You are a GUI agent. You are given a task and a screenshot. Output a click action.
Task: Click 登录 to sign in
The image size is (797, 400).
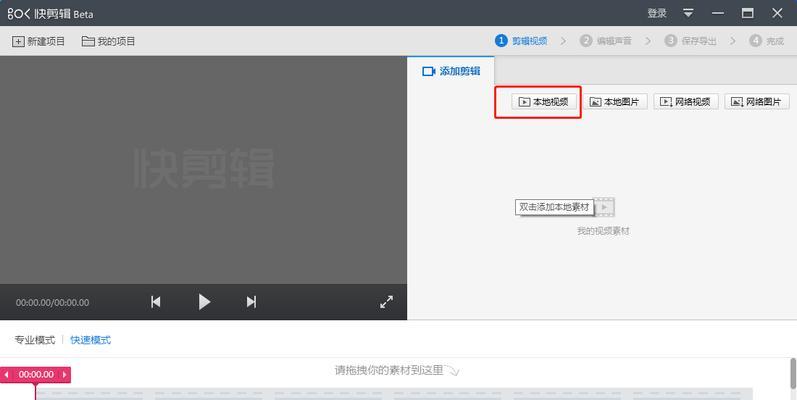pos(657,13)
